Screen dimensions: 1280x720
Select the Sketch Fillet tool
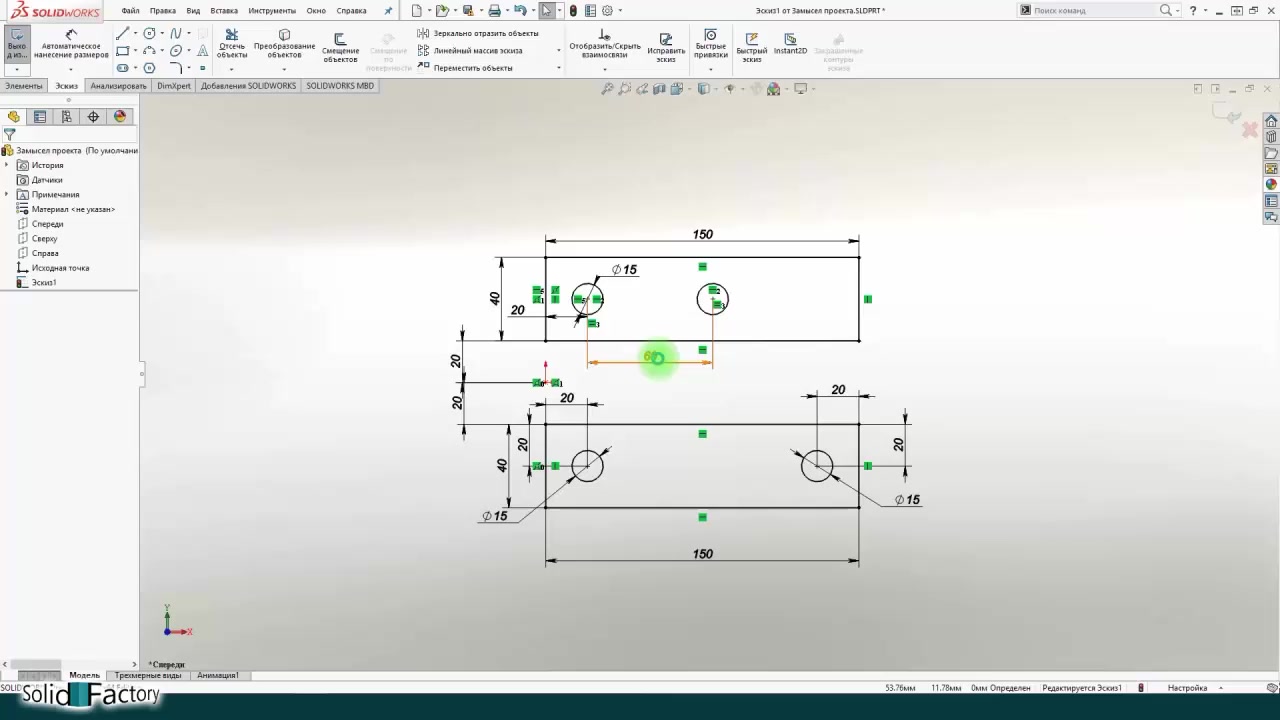pyautogui.click(x=176, y=68)
